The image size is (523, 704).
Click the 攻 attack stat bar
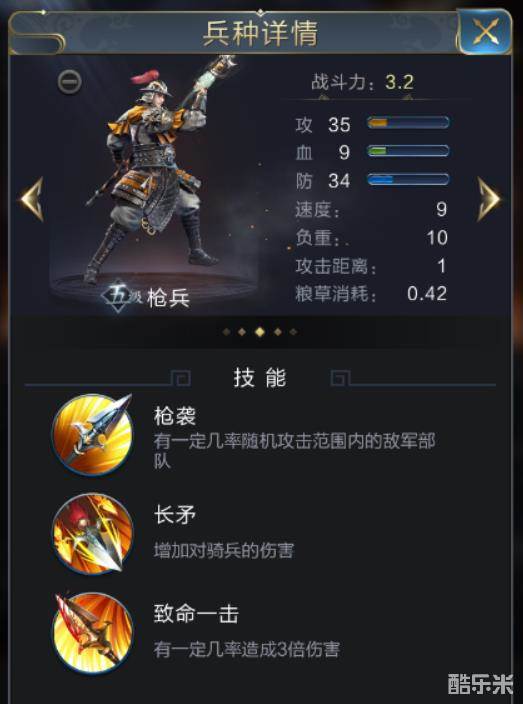coord(408,123)
